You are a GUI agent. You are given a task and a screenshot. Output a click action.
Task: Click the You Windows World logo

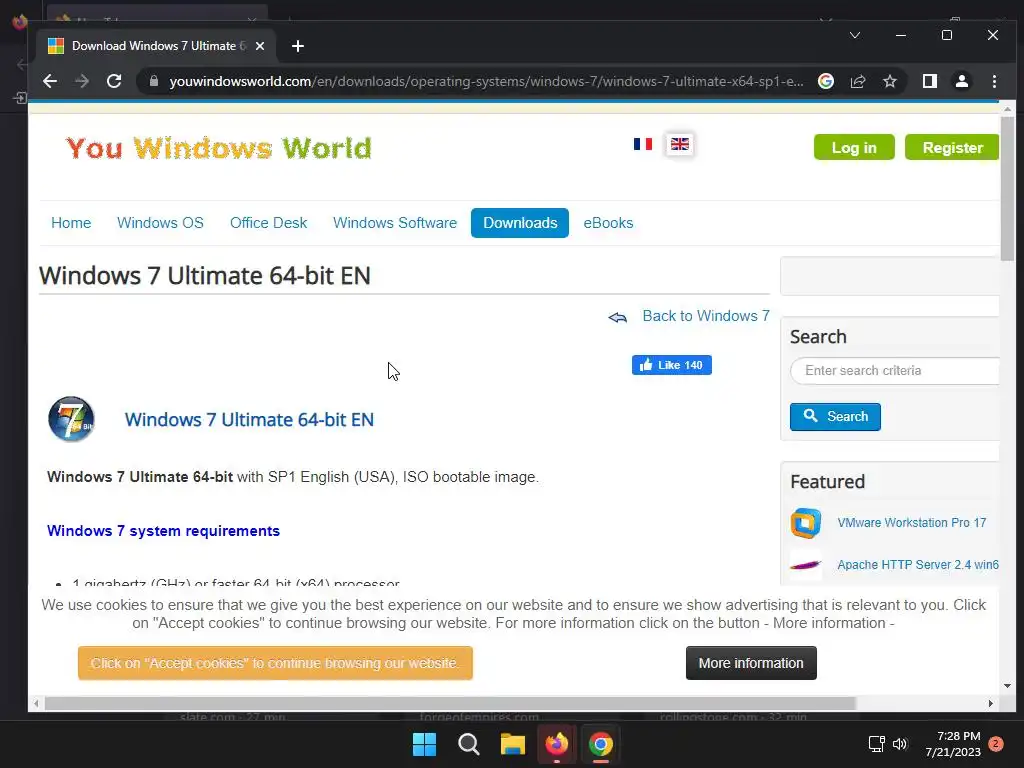(219, 148)
